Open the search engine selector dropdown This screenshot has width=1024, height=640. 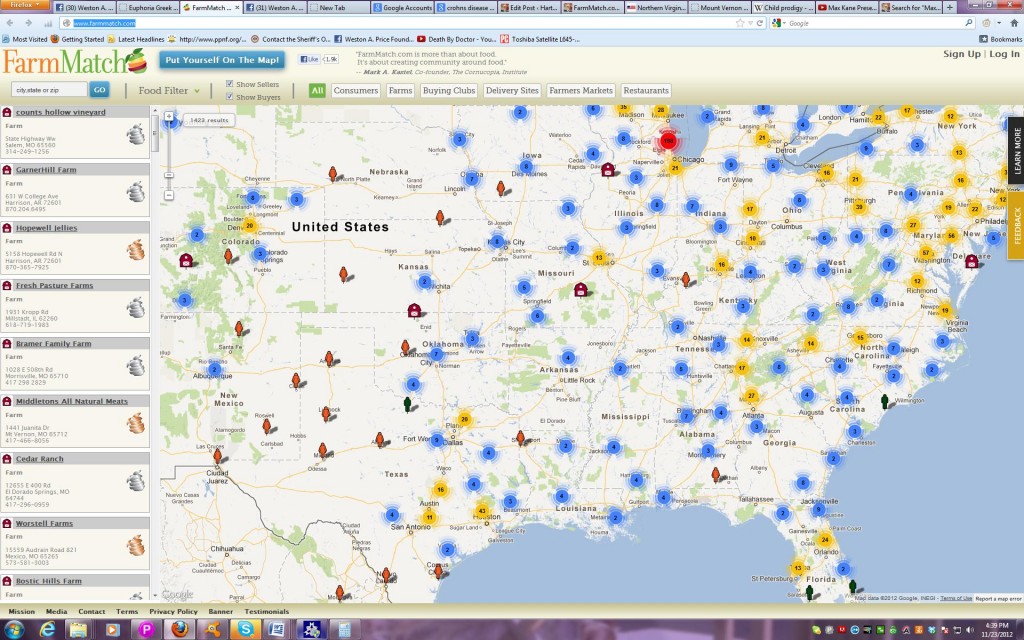(x=780, y=23)
